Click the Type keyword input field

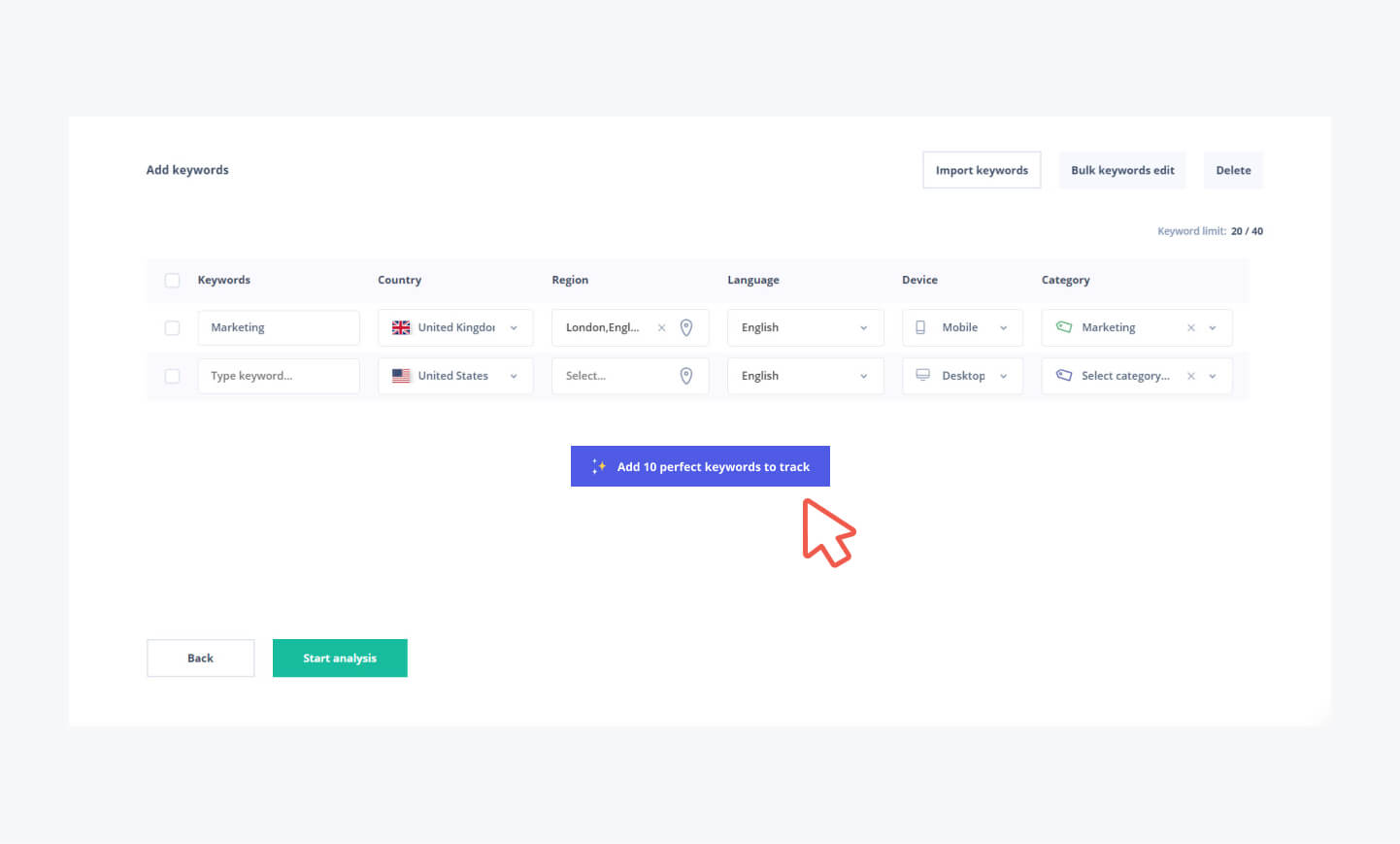(x=279, y=376)
